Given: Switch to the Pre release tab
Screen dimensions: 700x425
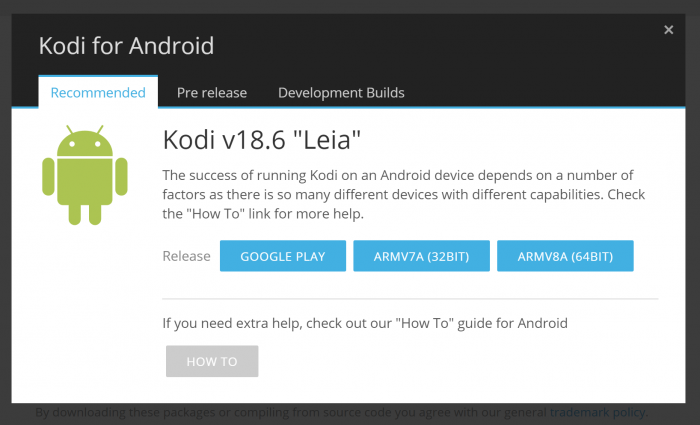Looking at the screenshot, I should 212,93.
